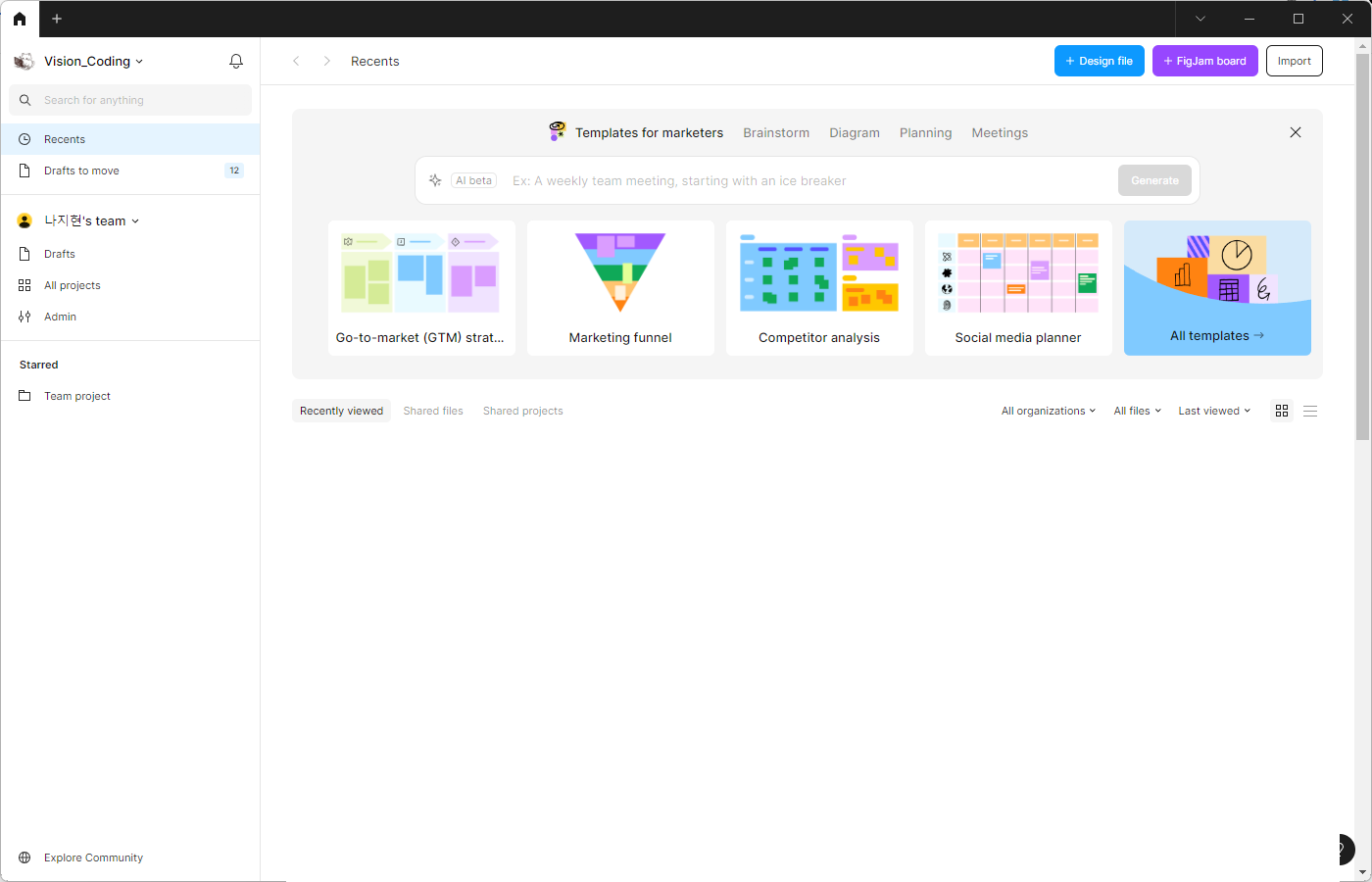
Task: Open the title bar tab list chevron
Action: tap(1200, 19)
